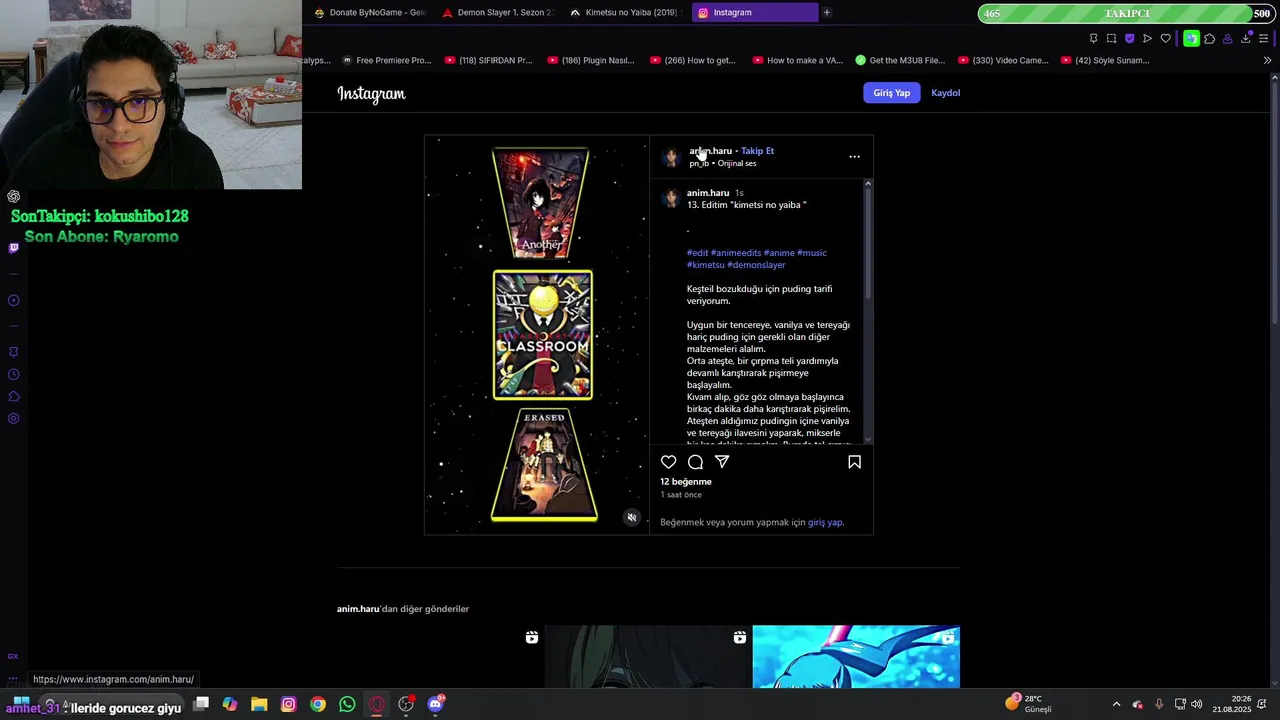Open the #kimetsu hashtag
This screenshot has width=1280, height=720.
tap(705, 265)
